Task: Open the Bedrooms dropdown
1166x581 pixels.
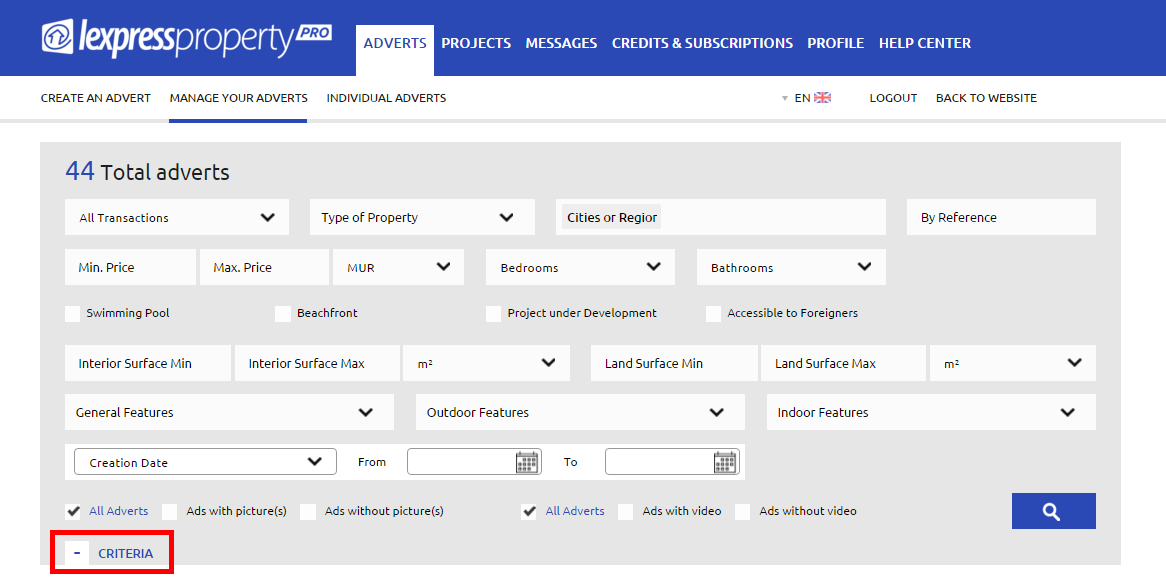Action: [580, 267]
